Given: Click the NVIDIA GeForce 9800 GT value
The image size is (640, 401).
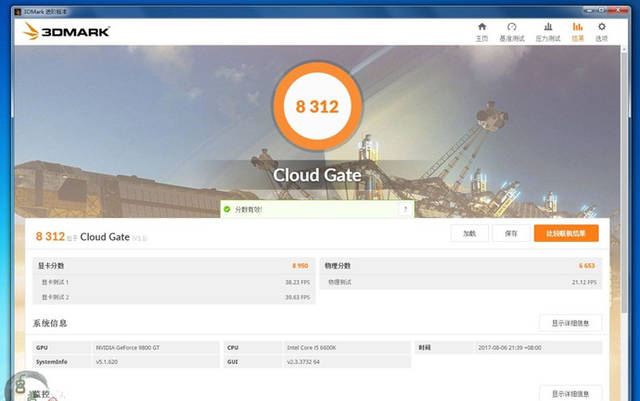Looking at the screenshot, I should (x=128, y=348).
